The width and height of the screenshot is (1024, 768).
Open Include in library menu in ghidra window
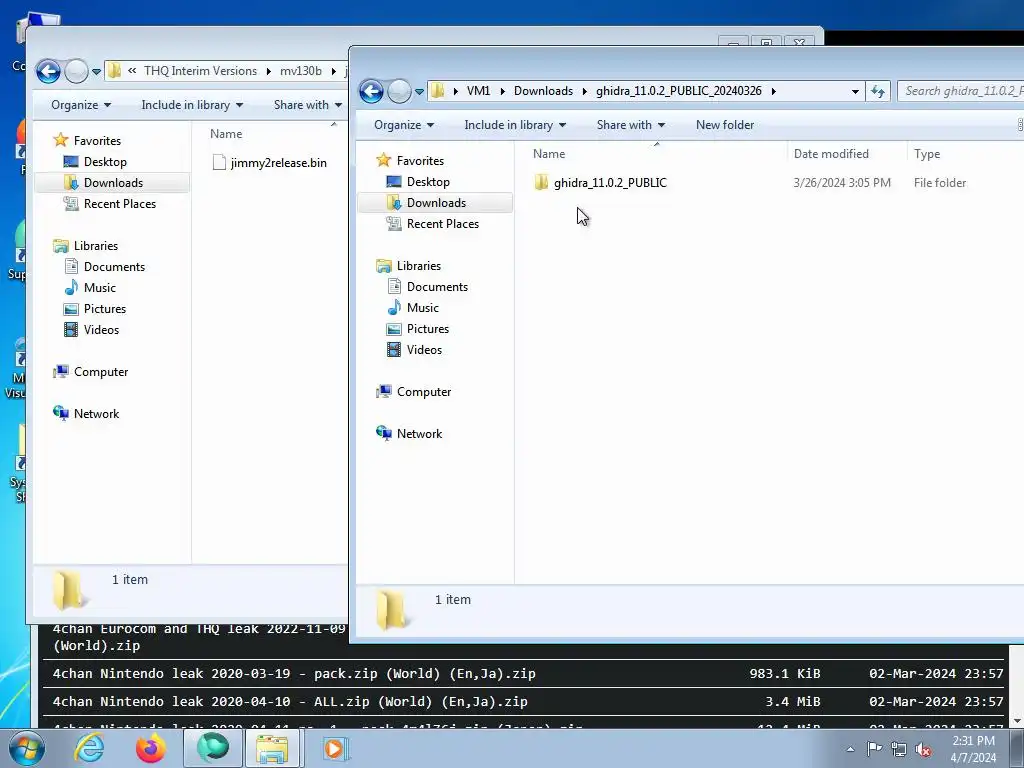coord(515,125)
